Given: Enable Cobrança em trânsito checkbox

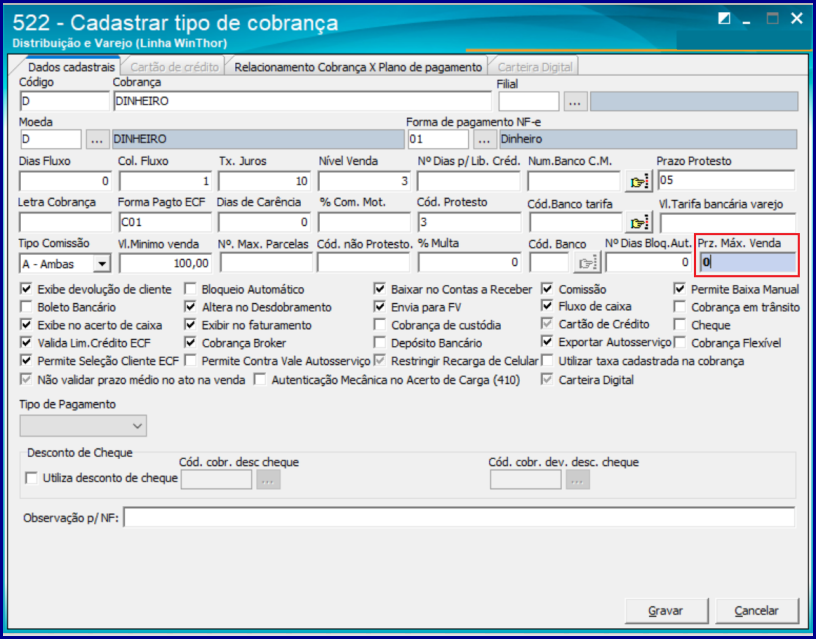Looking at the screenshot, I should pos(679,307).
